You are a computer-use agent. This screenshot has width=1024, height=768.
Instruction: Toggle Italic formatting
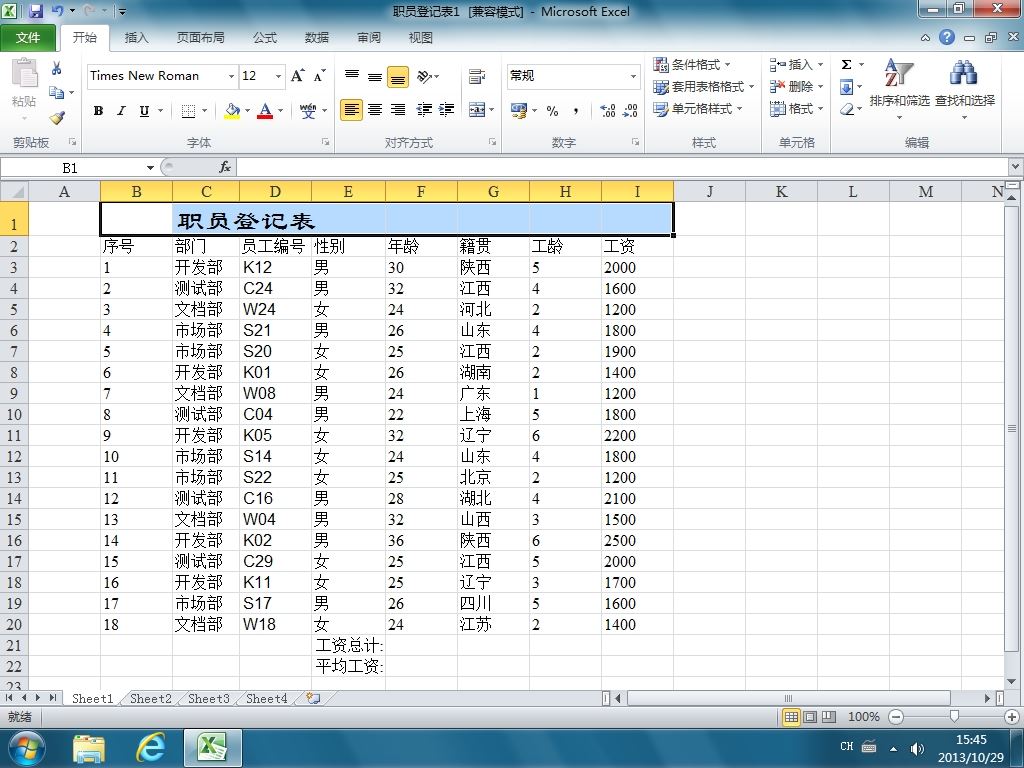click(121, 111)
